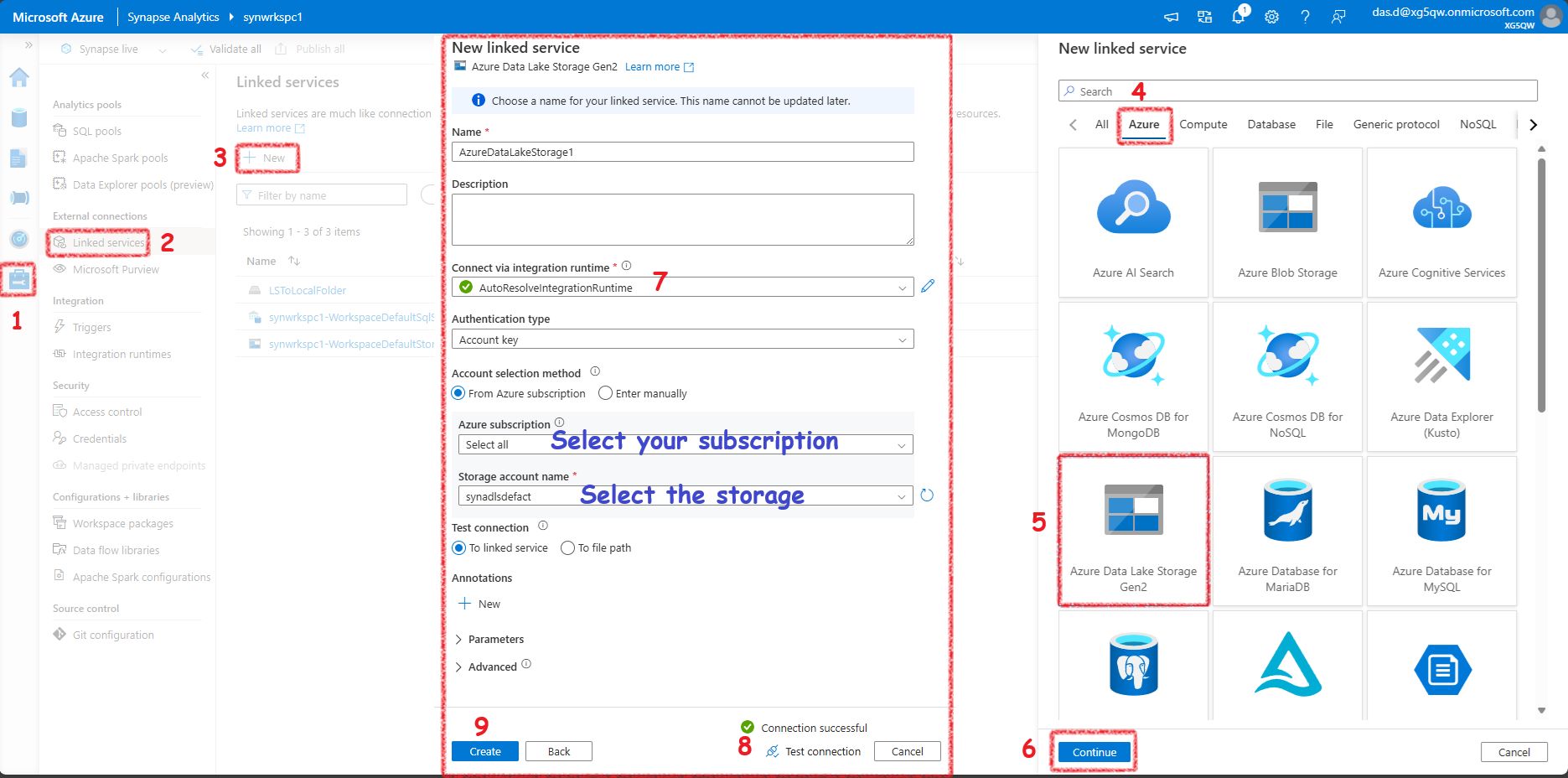
Task: Collapse the Manage side menu
Action: point(205,75)
